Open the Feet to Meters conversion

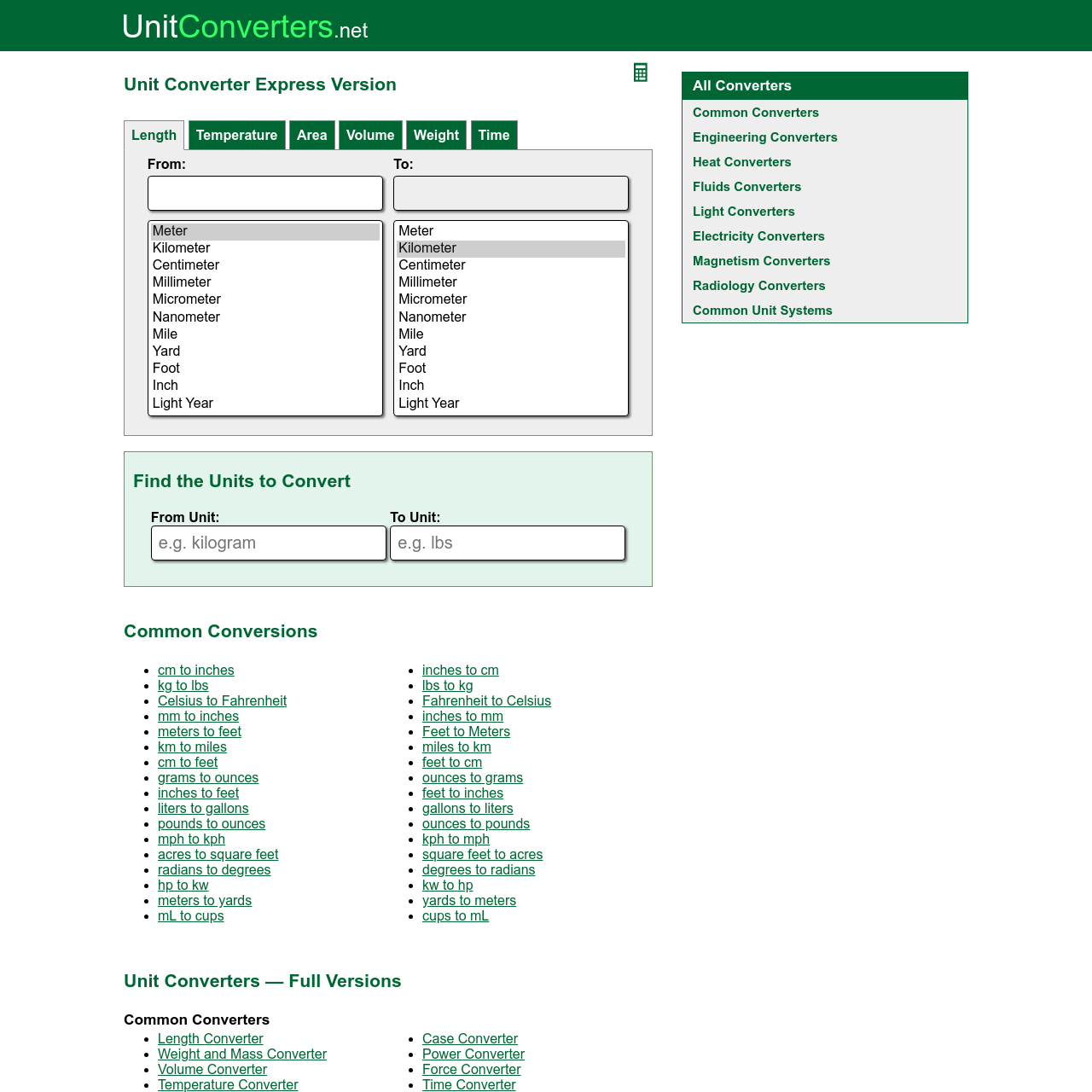pyautogui.click(x=466, y=732)
